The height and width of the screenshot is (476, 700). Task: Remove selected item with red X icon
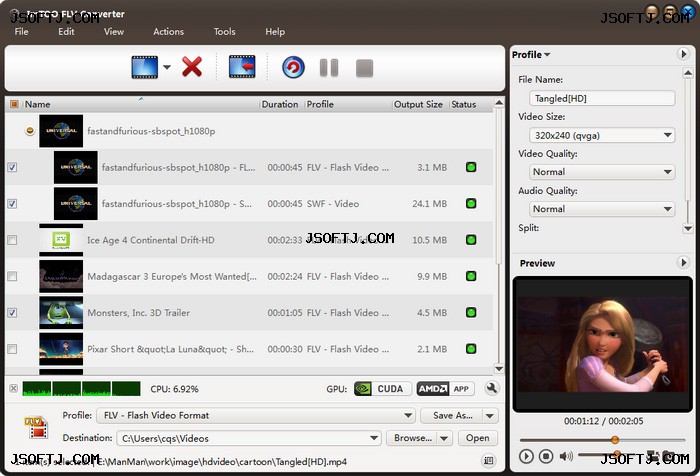192,67
